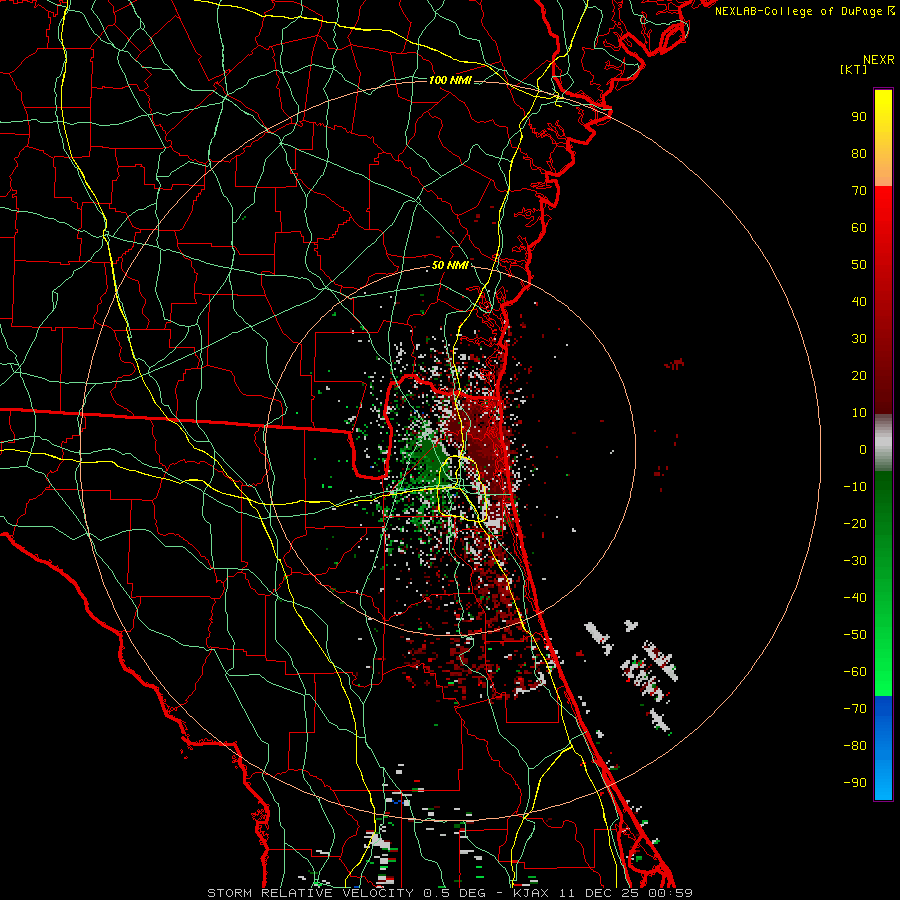Click the 20 value on the velocity scale

coord(859,376)
